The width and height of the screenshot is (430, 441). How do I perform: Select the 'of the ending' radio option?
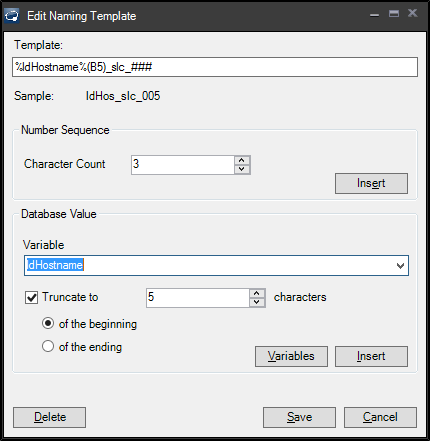[x=48, y=346]
